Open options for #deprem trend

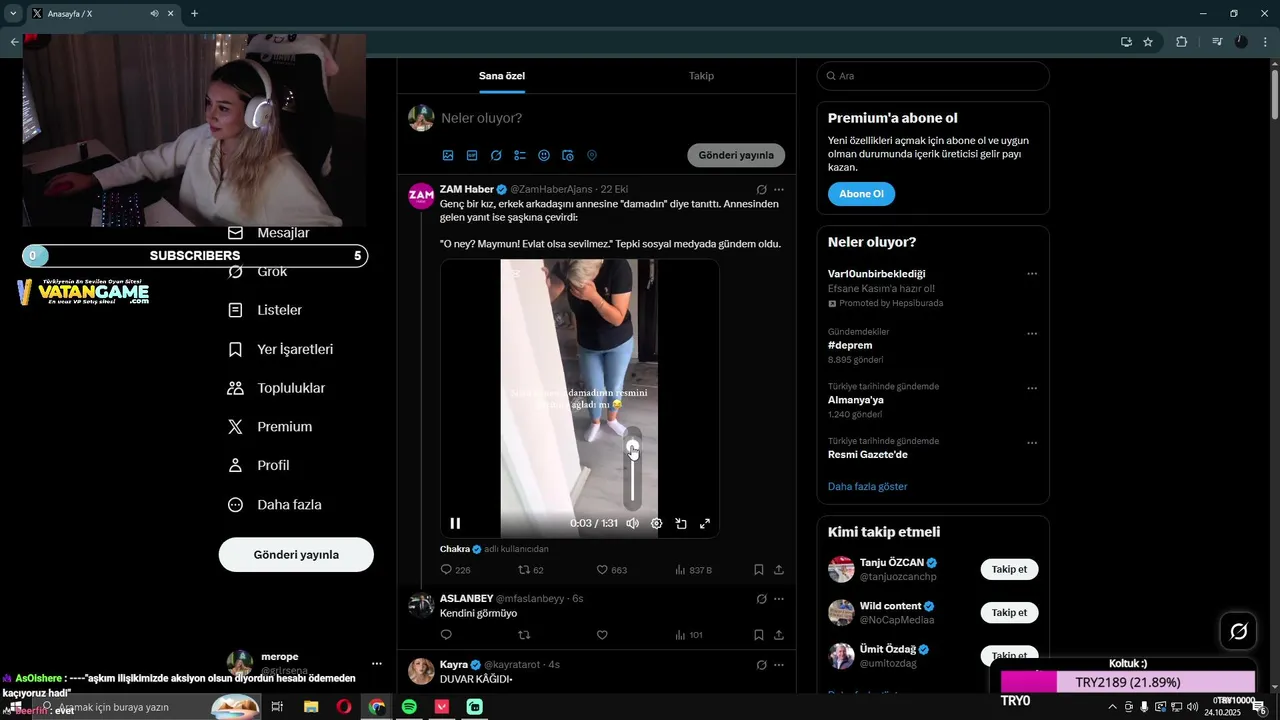(x=1032, y=334)
